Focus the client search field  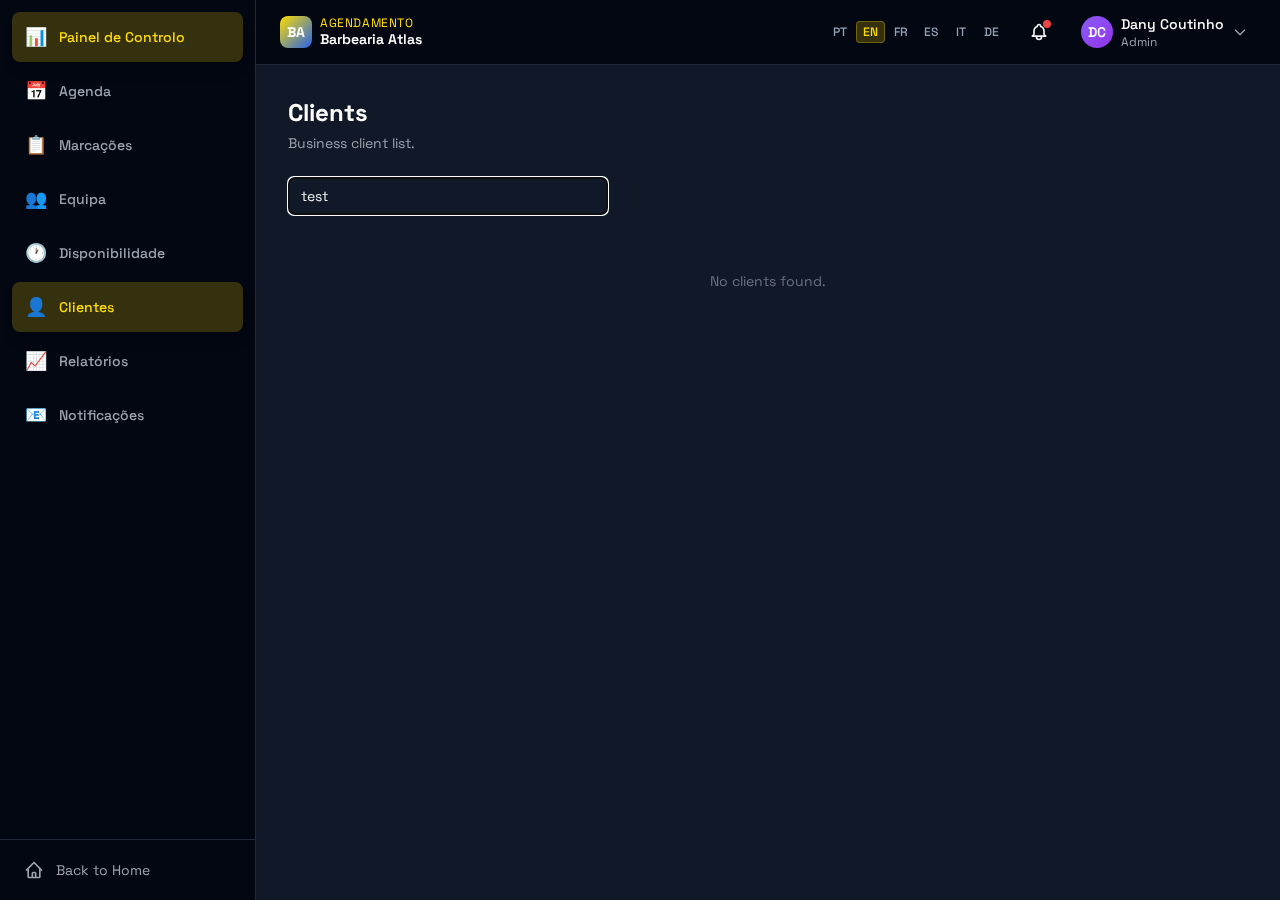click(448, 196)
